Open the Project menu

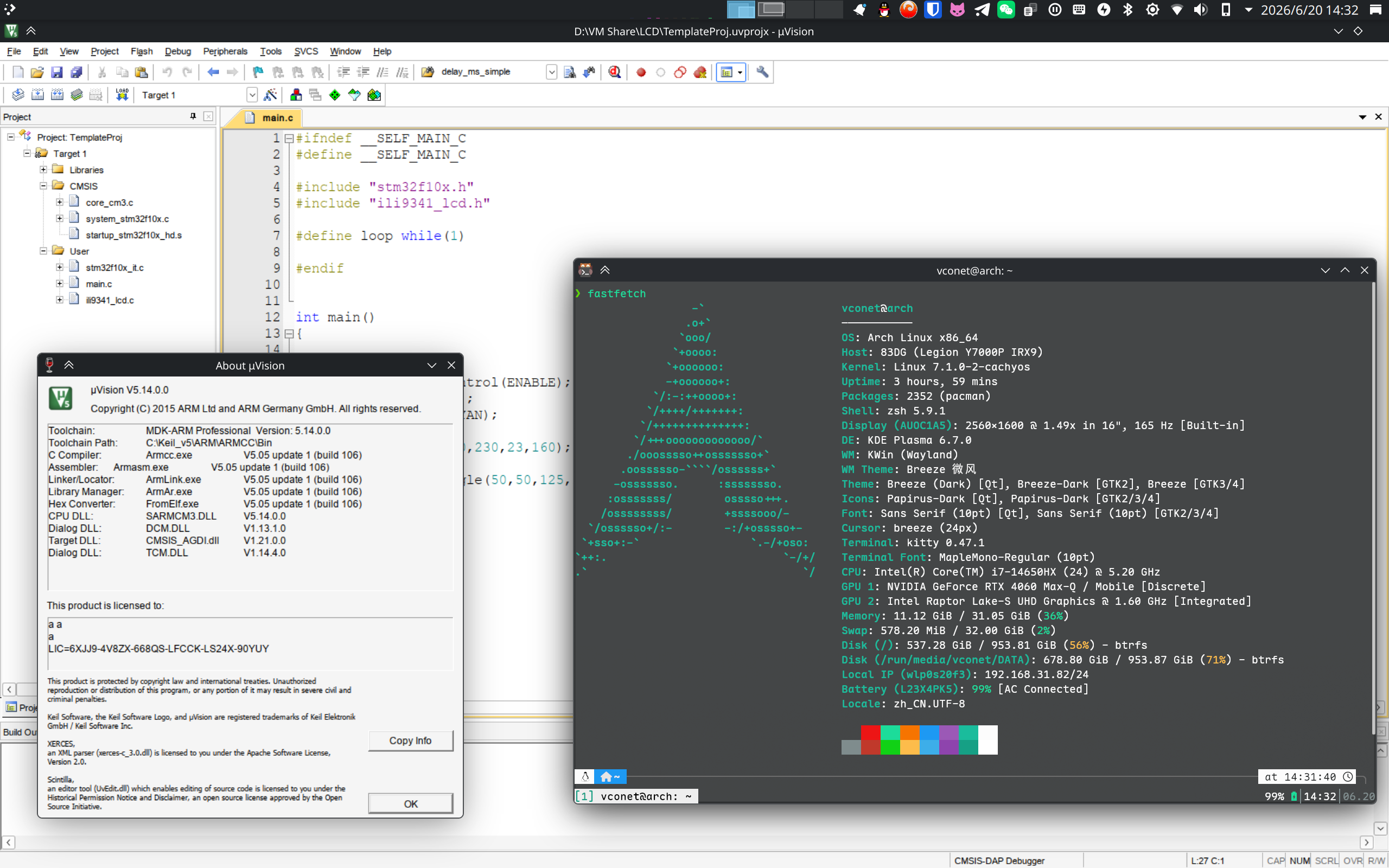tap(105, 51)
